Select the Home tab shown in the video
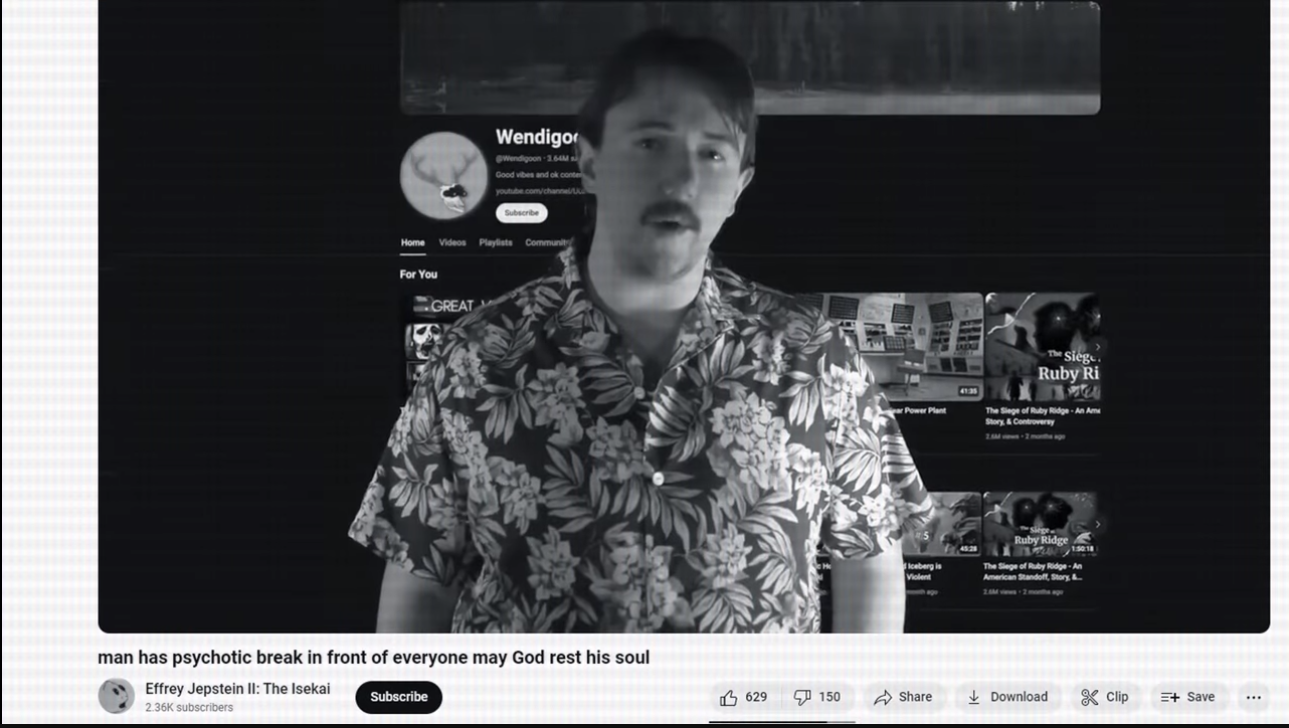This screenshot has width=1289, height=728. click(x=413, y=243)
